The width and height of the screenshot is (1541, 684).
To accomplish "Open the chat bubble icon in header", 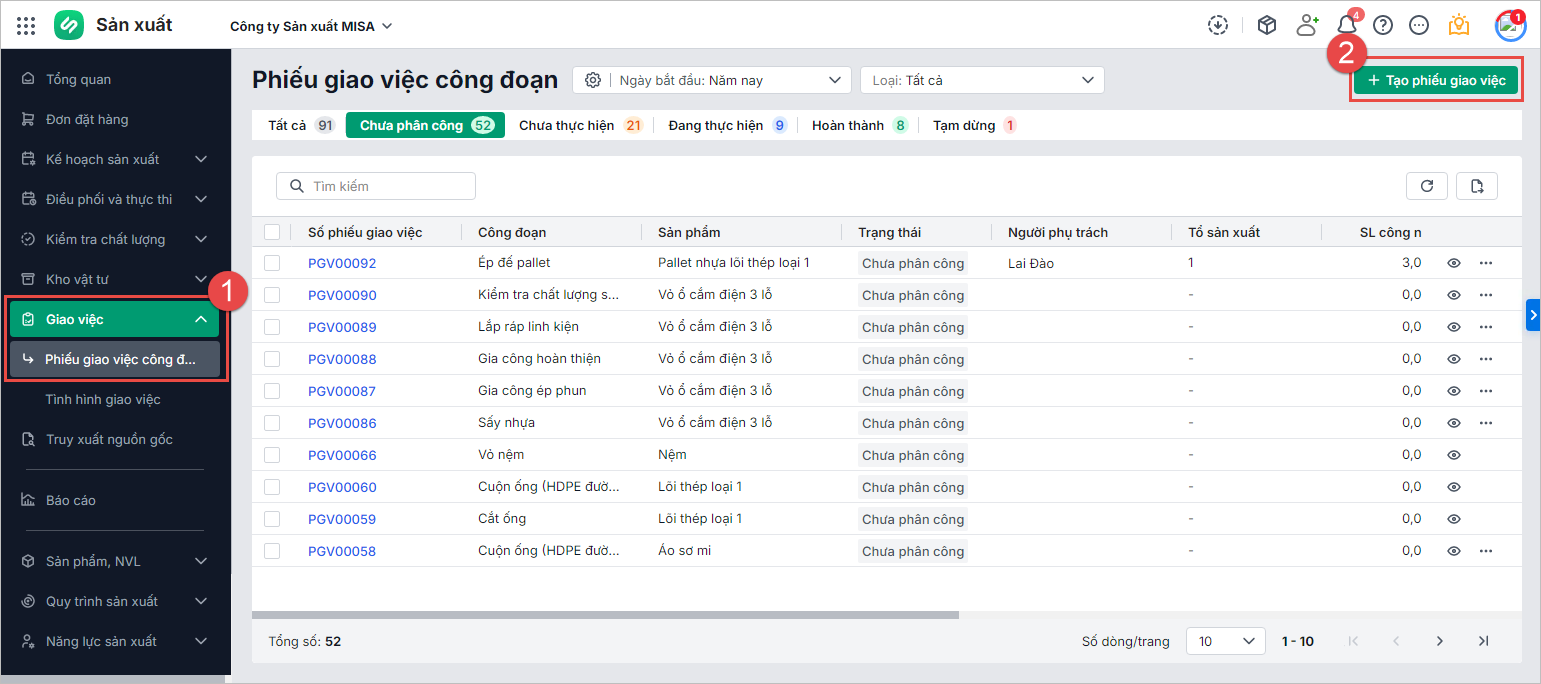I will coord(1419,26).
